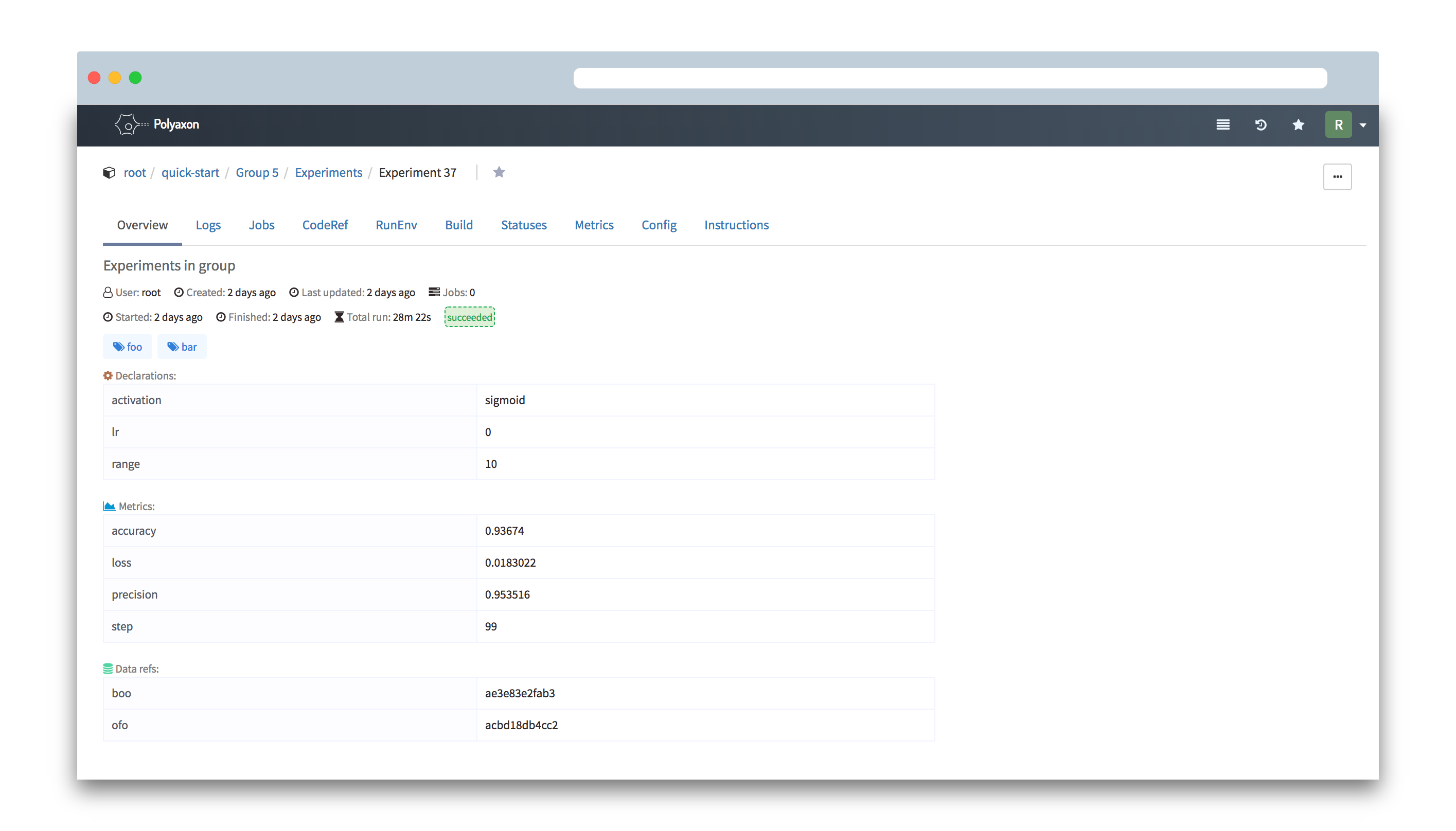Select the Statuses tab
Screen dimensions: 1456x831
coord(524,225)
